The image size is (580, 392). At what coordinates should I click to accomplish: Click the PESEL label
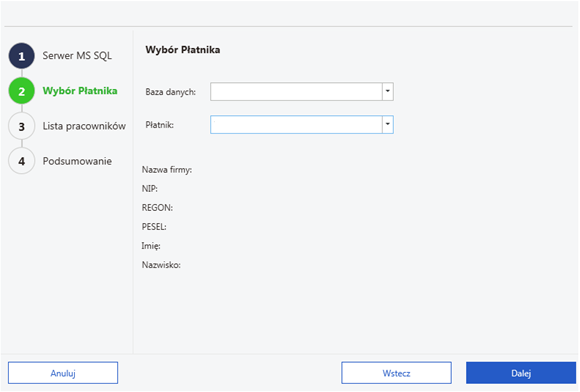coord(154,227)
